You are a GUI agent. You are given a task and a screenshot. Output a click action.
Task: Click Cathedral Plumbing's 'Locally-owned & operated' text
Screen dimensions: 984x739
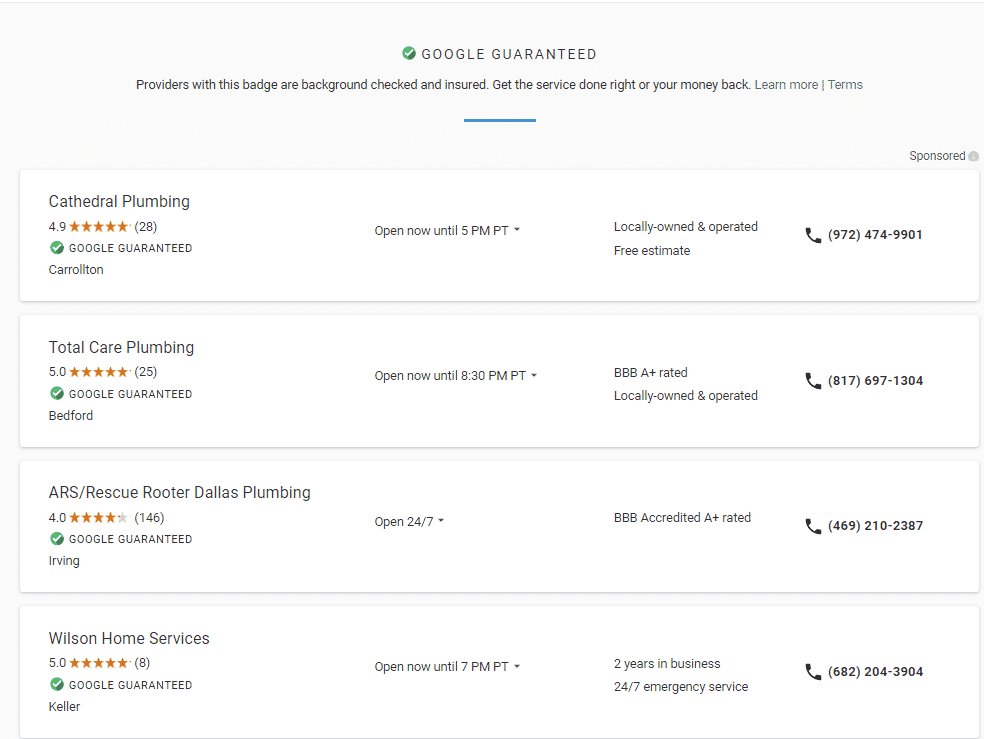[685, 227]
